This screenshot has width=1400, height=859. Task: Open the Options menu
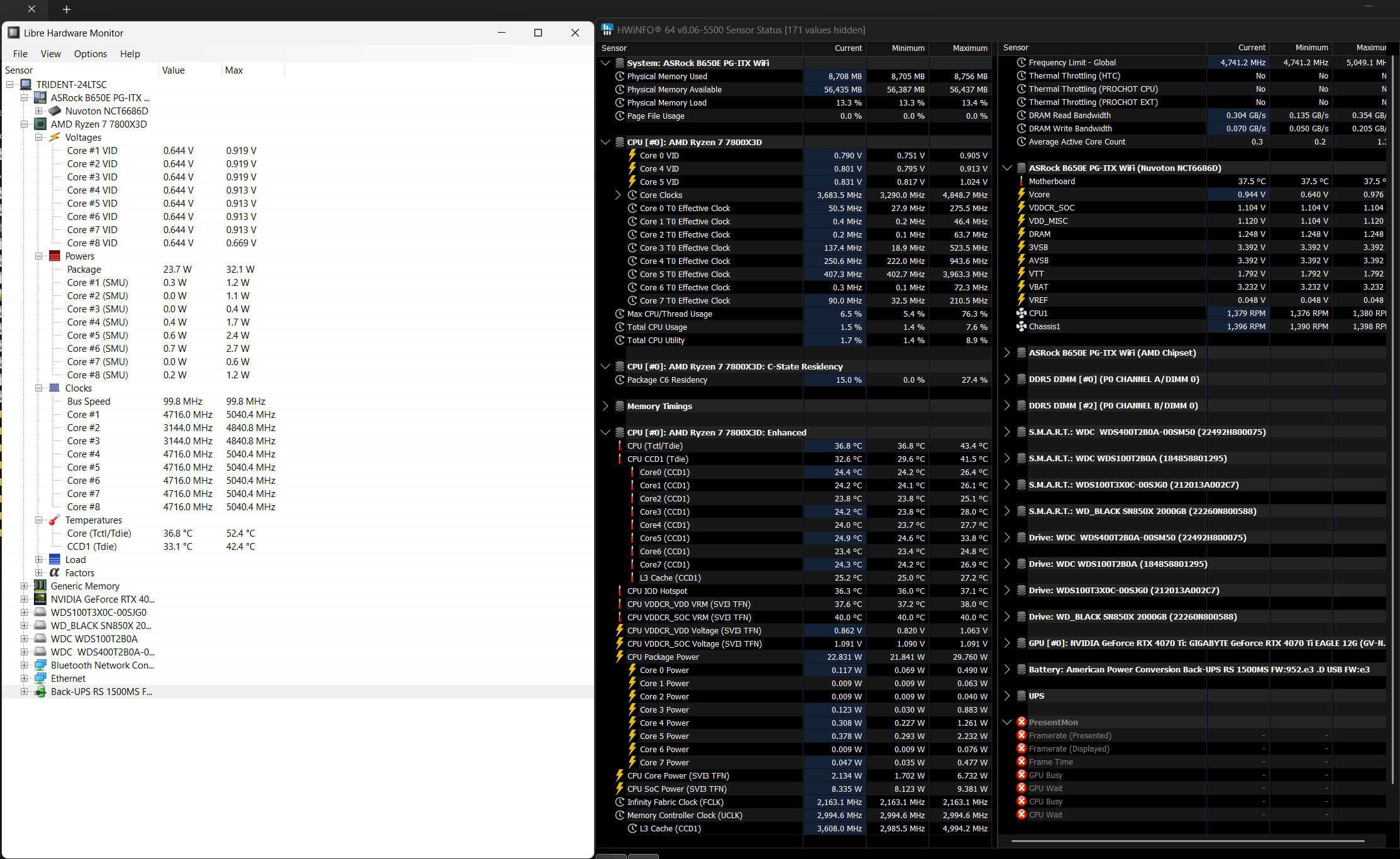tap(91, 53)
